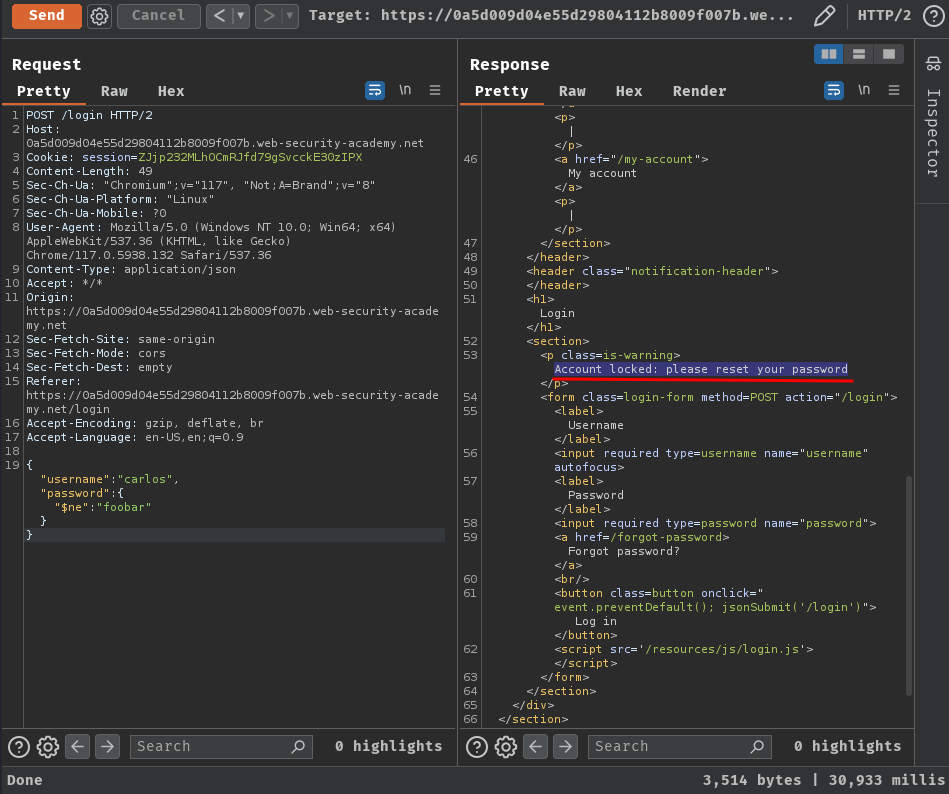This screenshot has height=794, width=949.
Task: Click the Response vertical scrollbar
Action: [908, 585]
